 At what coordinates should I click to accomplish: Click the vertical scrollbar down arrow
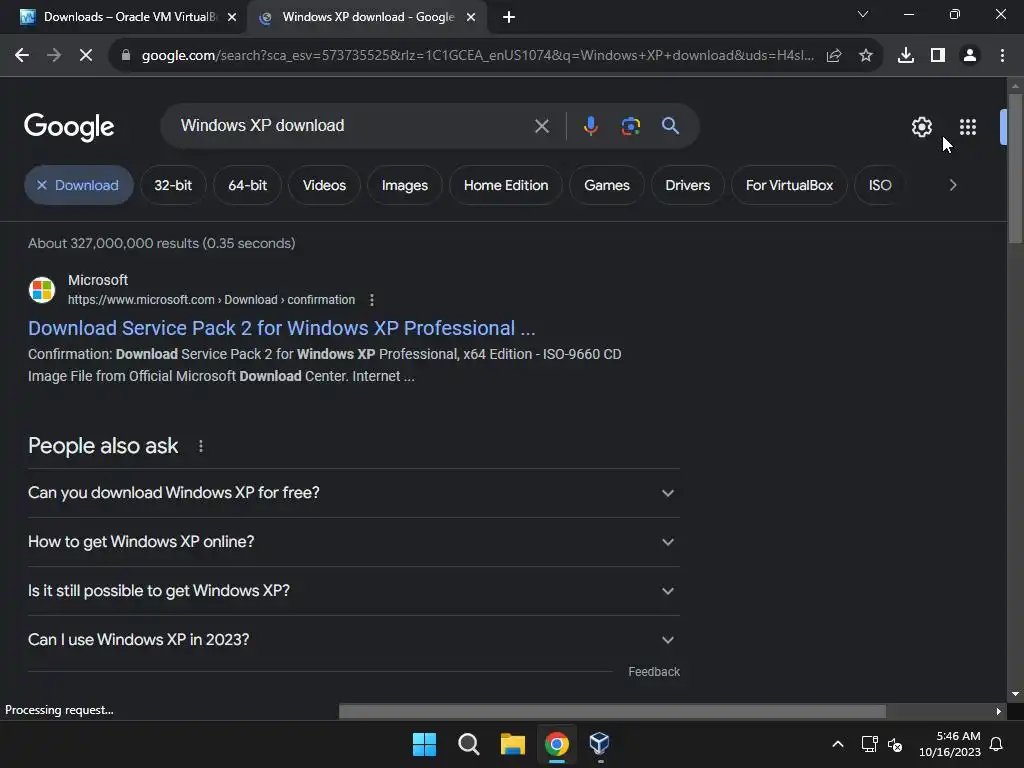click(1015, 694)
